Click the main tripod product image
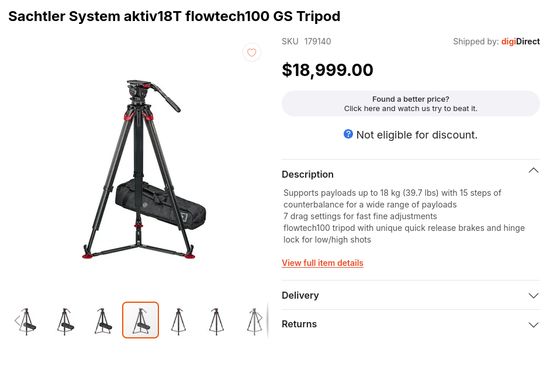Image resolution: width=550 pixels, height=370 pixels. coord(140,169)
